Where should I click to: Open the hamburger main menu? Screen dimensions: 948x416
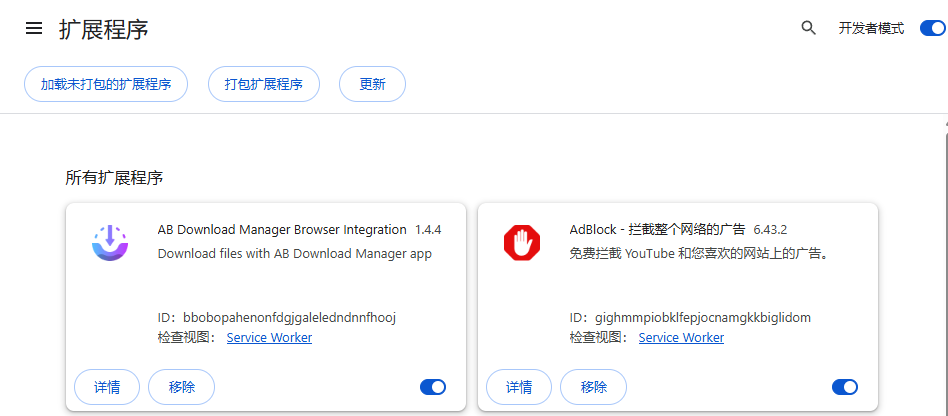click(x=34, y=28)
